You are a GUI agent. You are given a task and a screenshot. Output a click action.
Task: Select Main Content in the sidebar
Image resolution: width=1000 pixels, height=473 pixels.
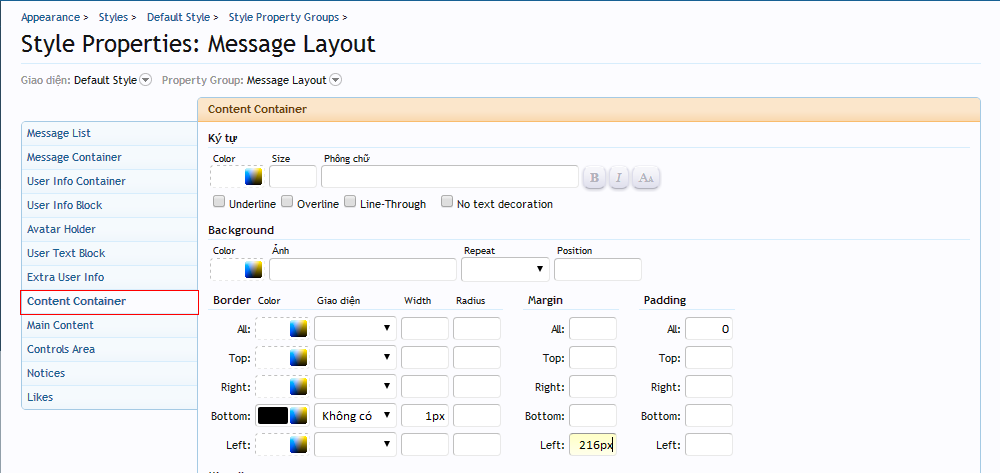[x=60, y=325]
